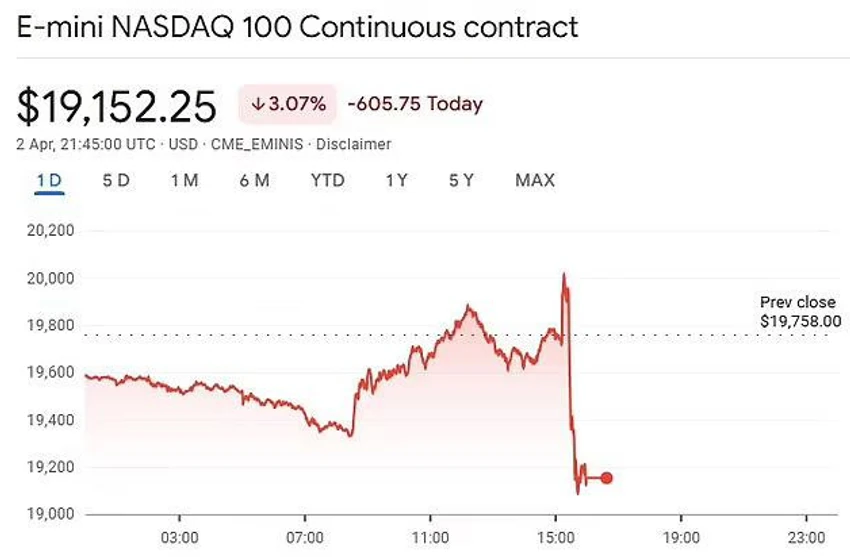Switch to the 1M time range
Screen dimensions: 850x557
pyautogui.click(x=184, y=180)
